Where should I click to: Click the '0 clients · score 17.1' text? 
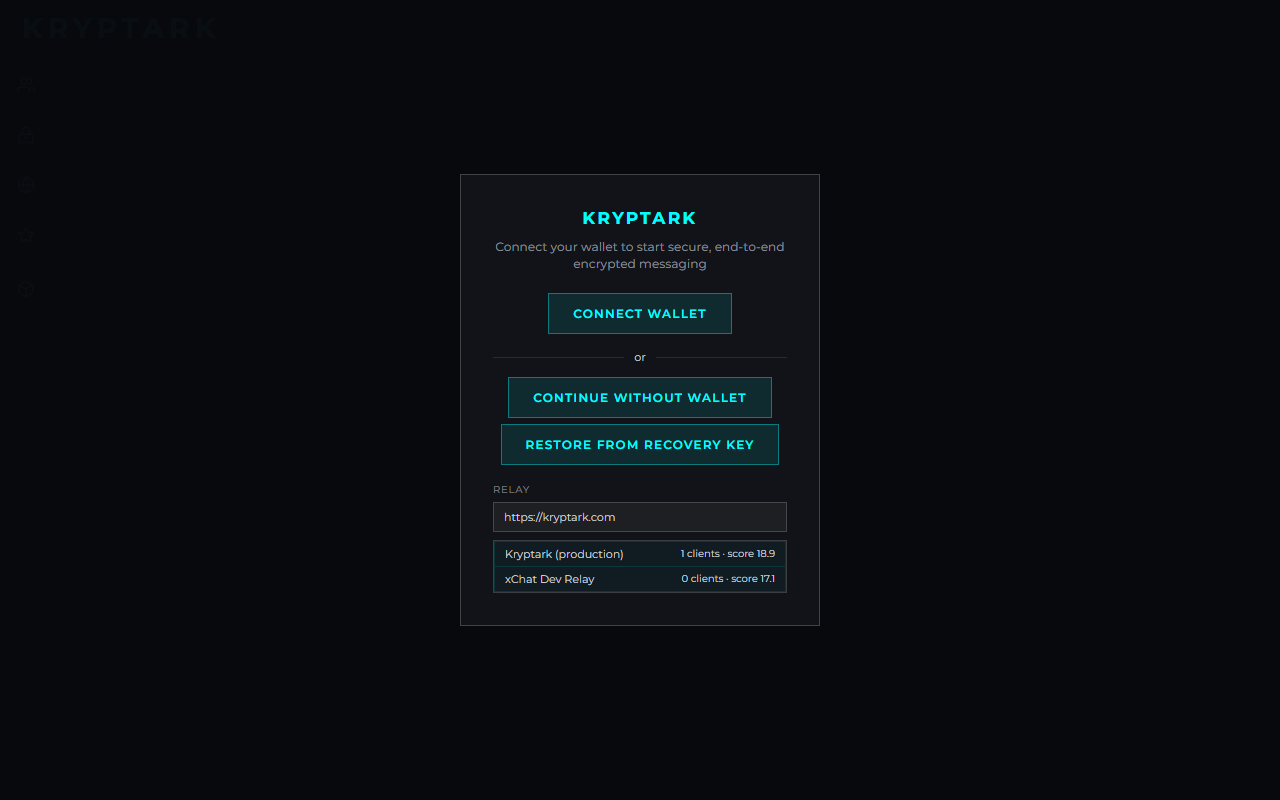(728, 578)
